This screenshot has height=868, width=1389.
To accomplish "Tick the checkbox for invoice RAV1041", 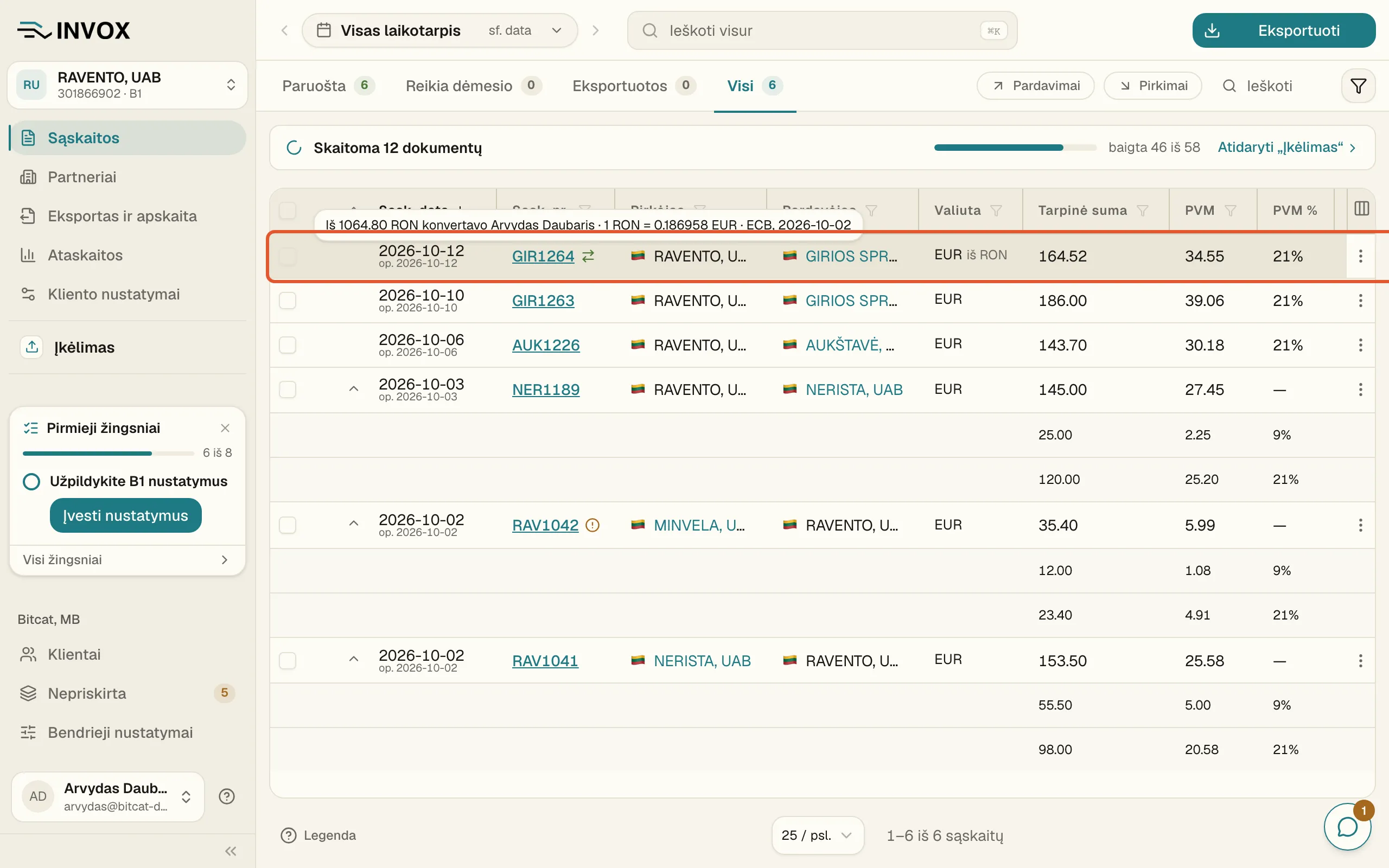I will [x=288, y=661].
